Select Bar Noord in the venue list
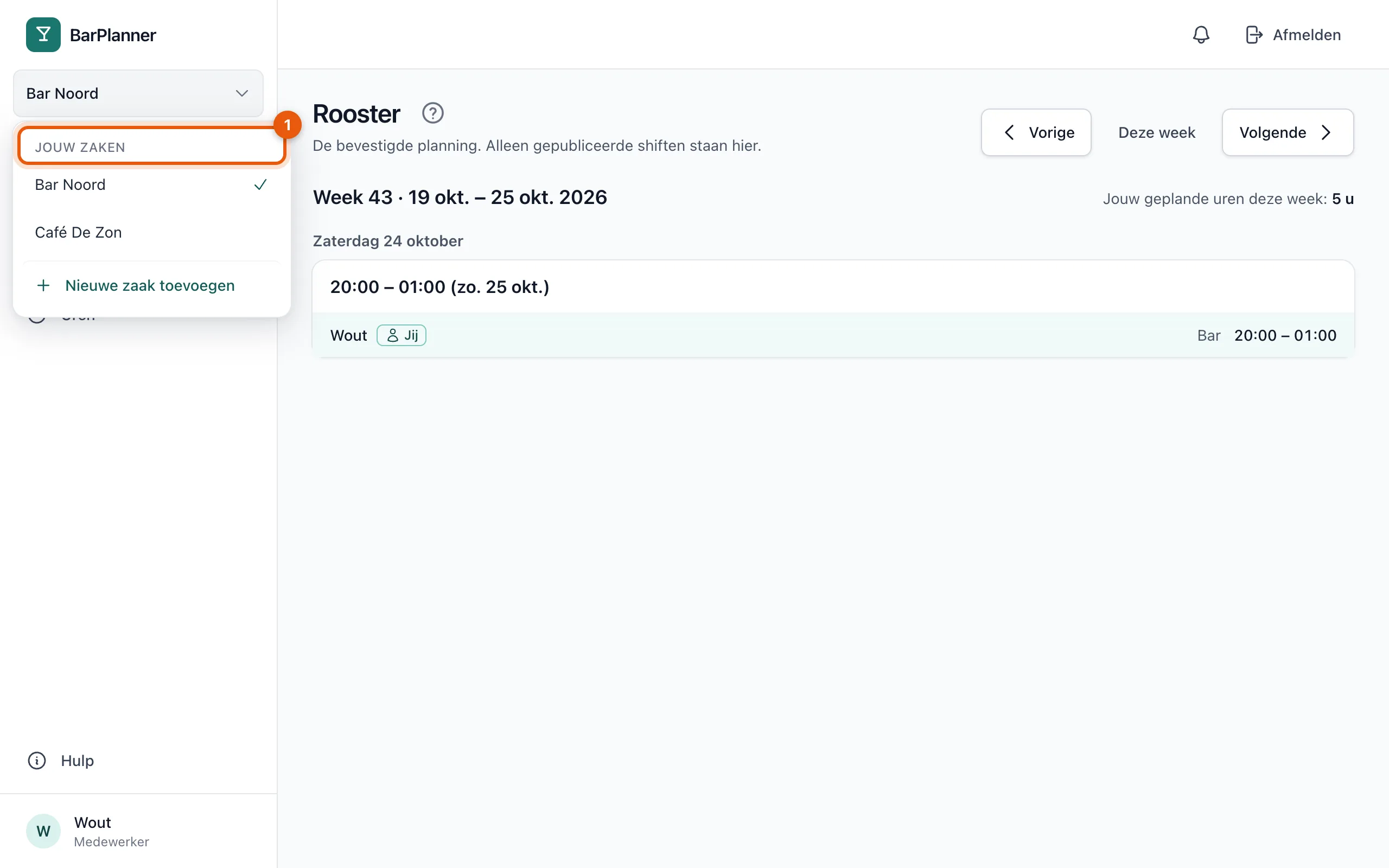Screen dimensions: 1389x868 tap(151, 184)
